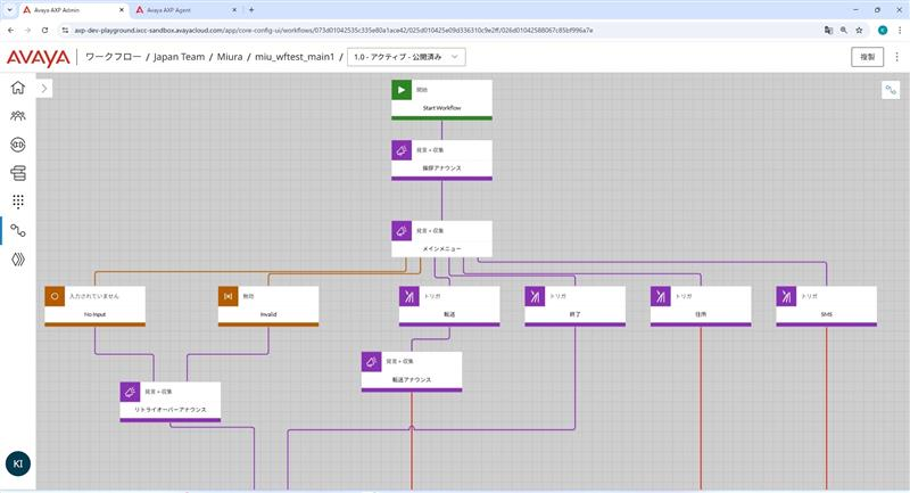Click the purple icon on 挨拶アナウンス node
The width and height of the screenshot is (910, 493).
pyautogui.click(x=402, y=150)
